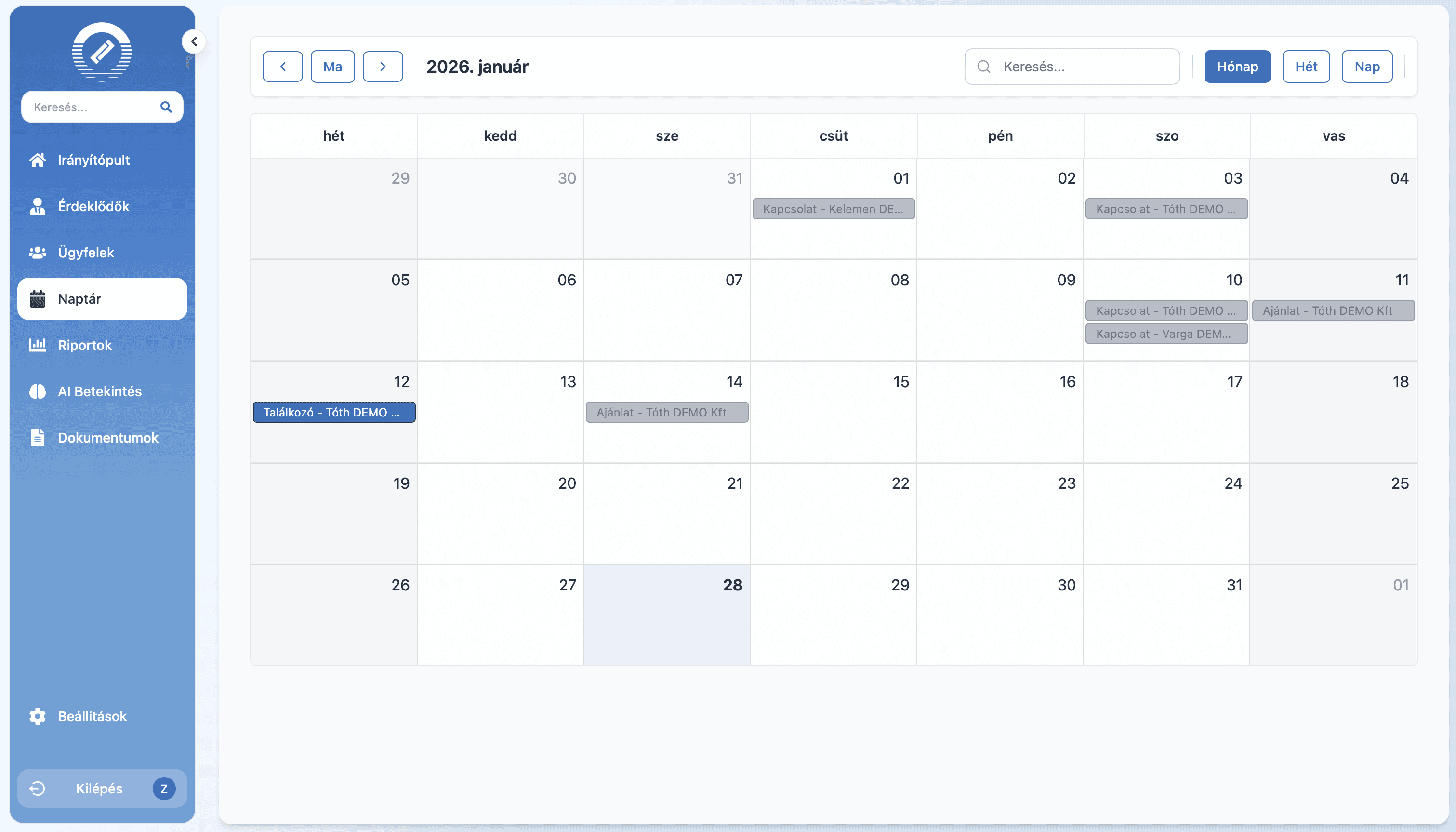Click the Irányítópult home icon
This screenshot has width=1456, height=832.
tap(38, 160)
